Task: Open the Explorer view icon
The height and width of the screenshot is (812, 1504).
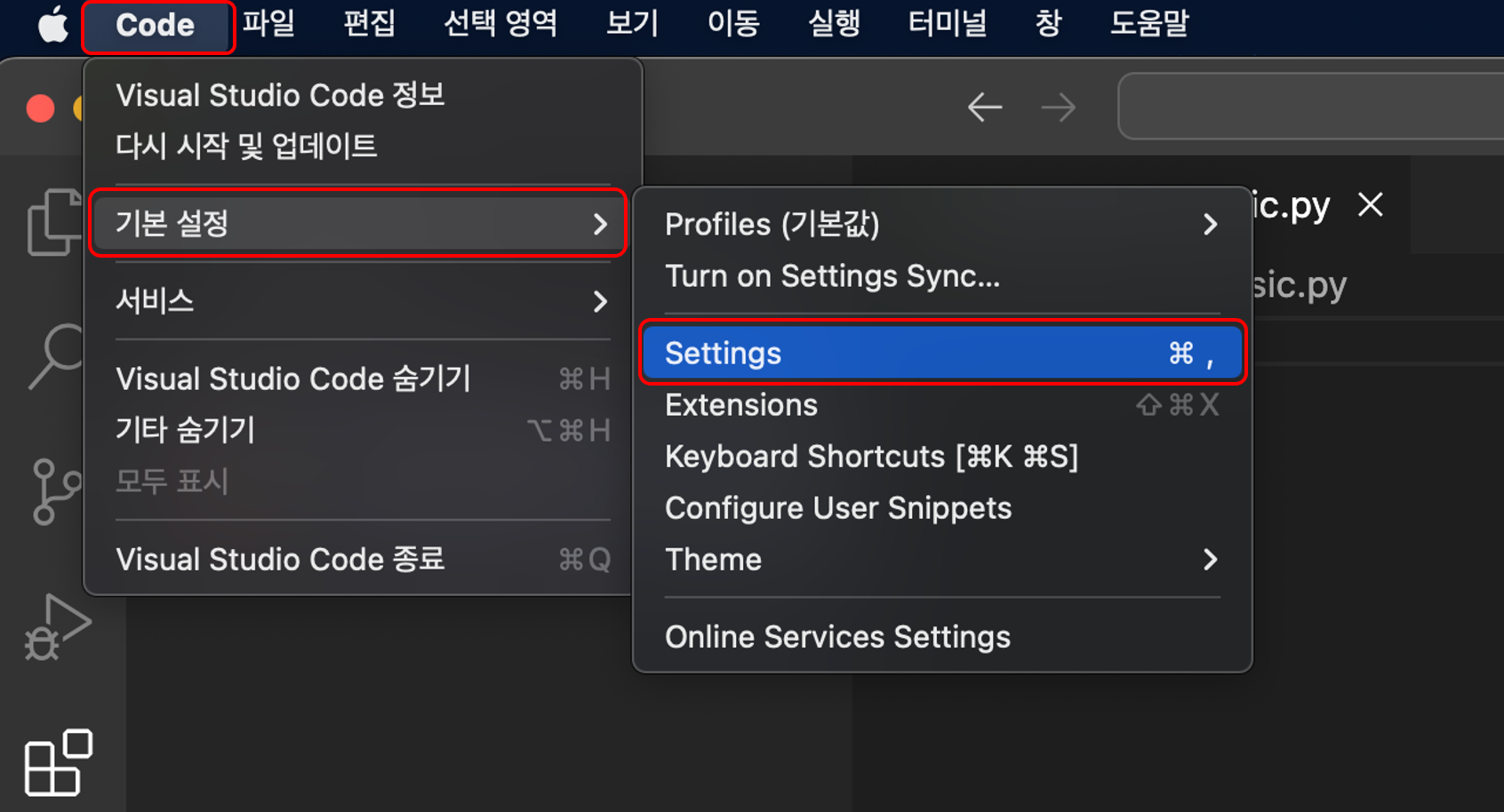Action: coord(53,222)
